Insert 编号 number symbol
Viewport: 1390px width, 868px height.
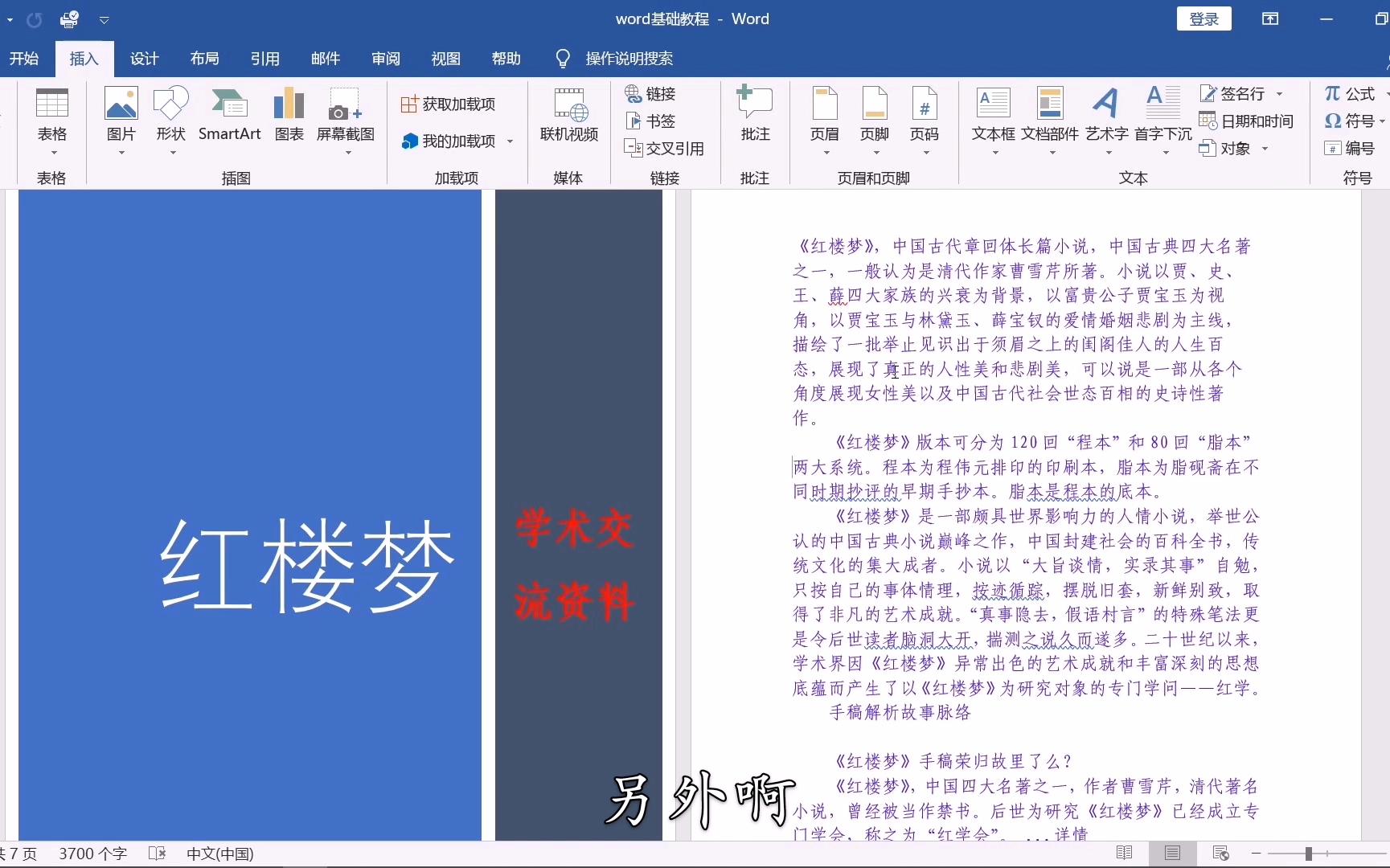pos(1350,149)
